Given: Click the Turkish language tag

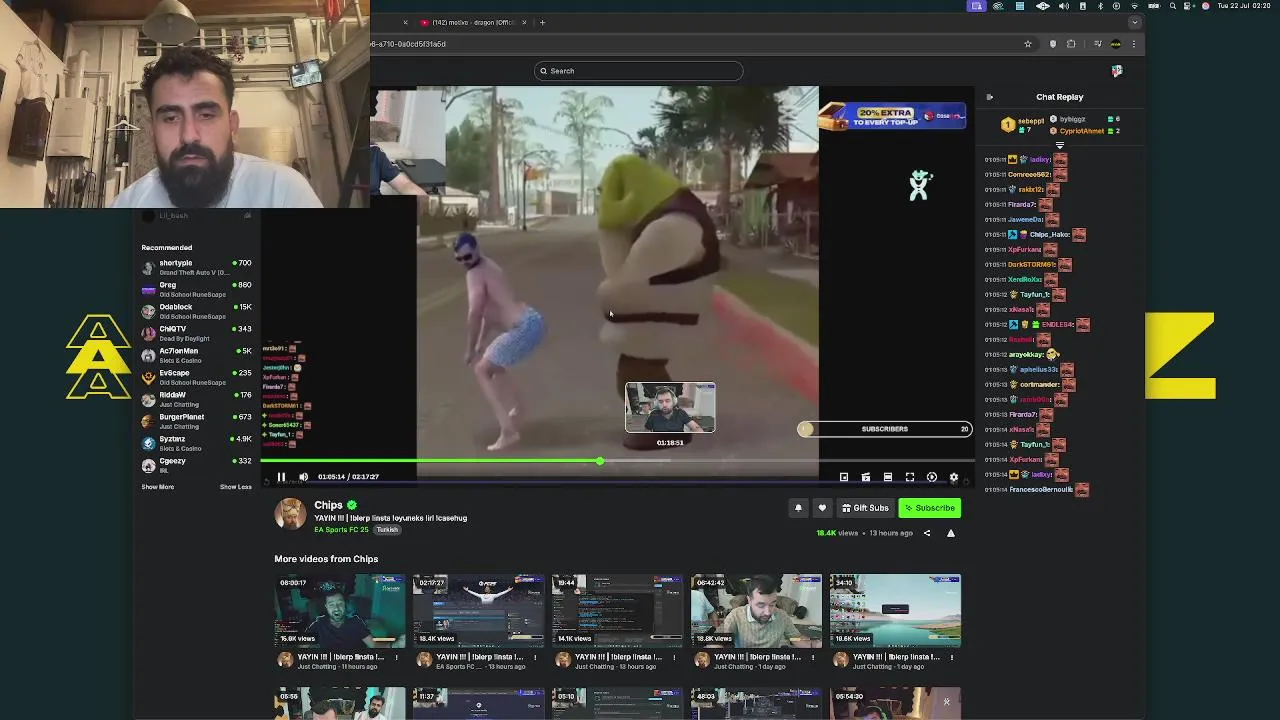Looking at the screenshot, I should click(x=387, y=529).
